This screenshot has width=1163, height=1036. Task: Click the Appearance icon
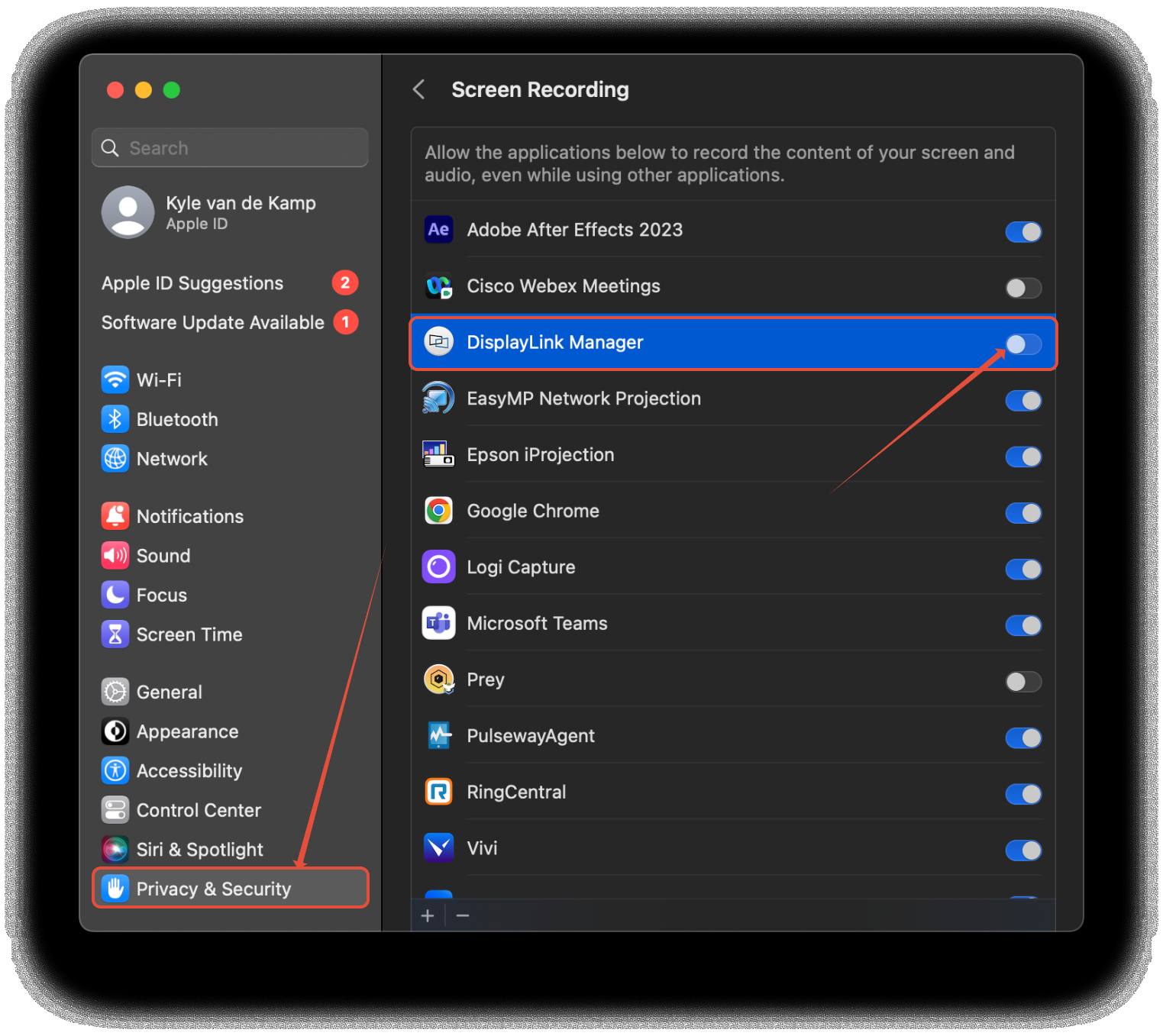115,731
